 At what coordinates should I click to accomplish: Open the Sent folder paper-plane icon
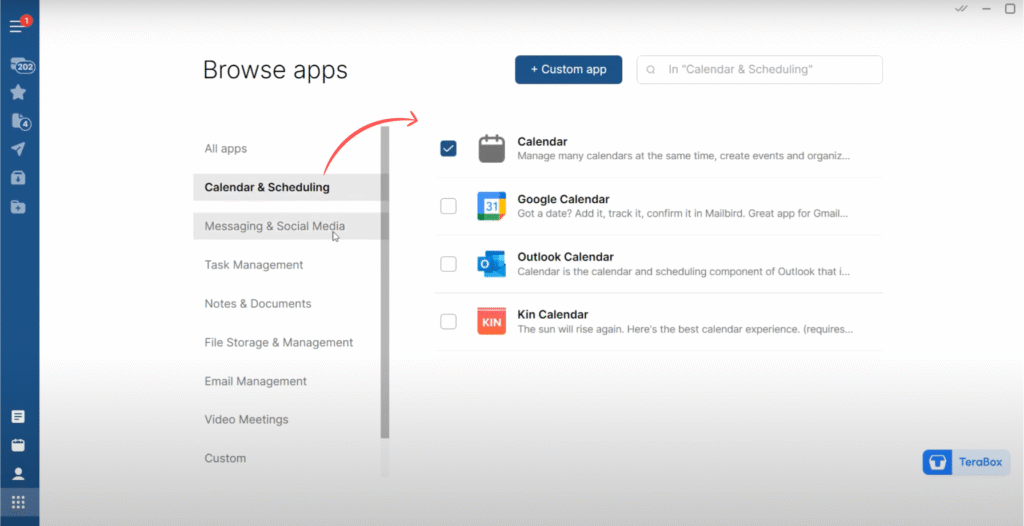(x=18, y=150)
